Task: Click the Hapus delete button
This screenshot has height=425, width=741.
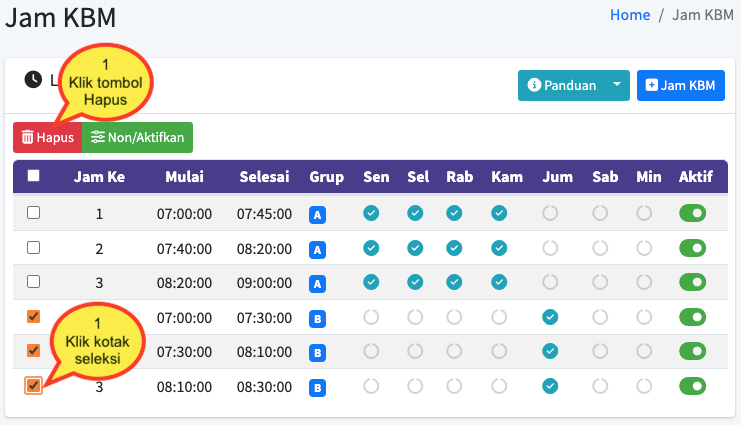Action: point(47,138)
